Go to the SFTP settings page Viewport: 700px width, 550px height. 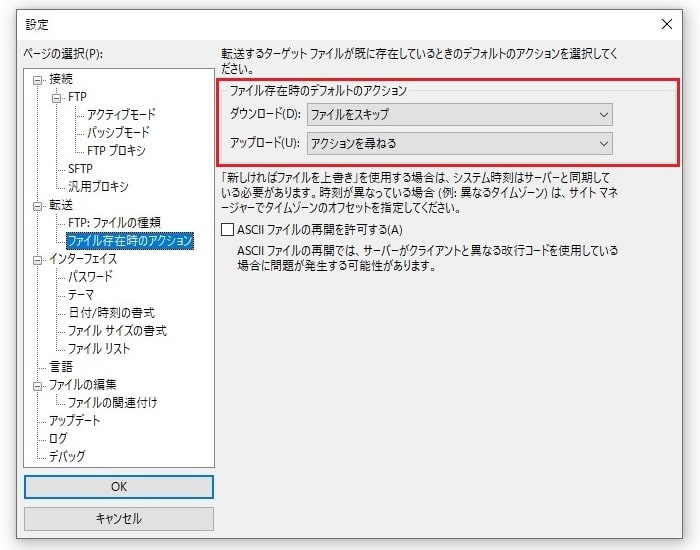[80, 169]
